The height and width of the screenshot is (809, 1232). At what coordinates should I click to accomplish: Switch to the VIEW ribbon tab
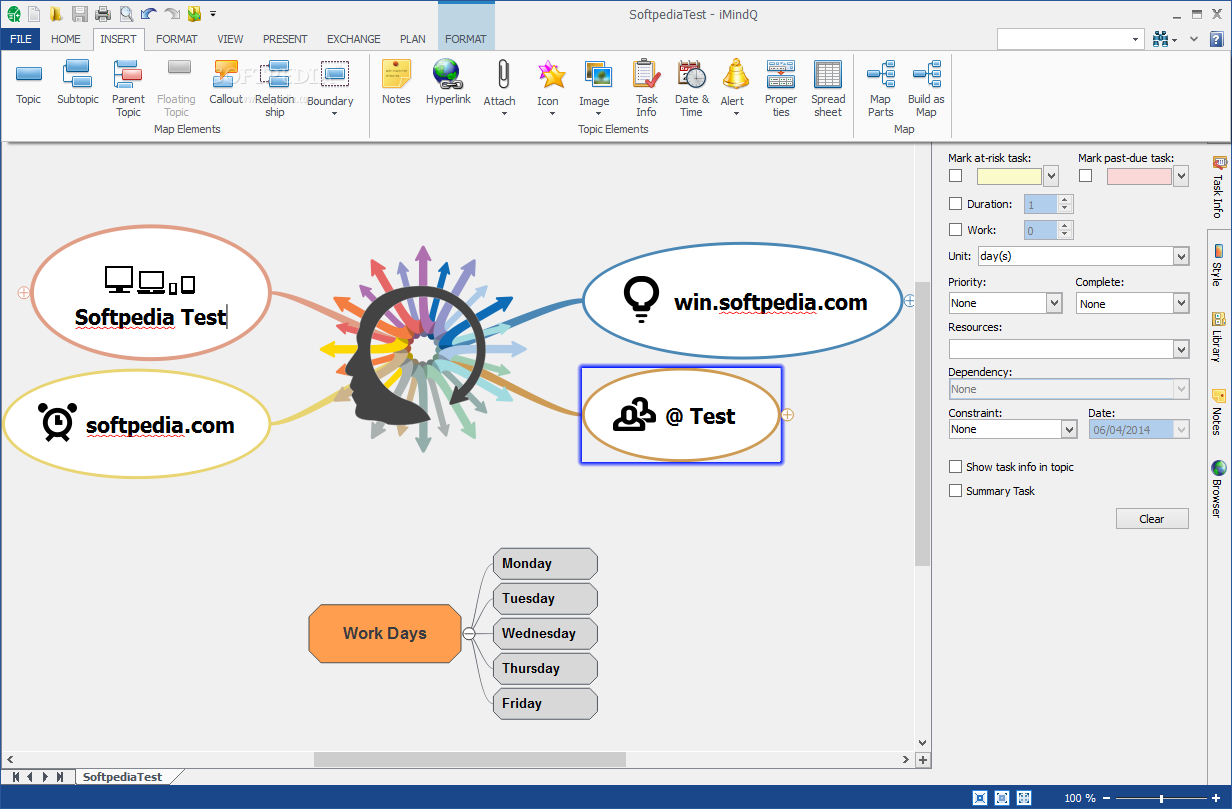pos(230,39)
